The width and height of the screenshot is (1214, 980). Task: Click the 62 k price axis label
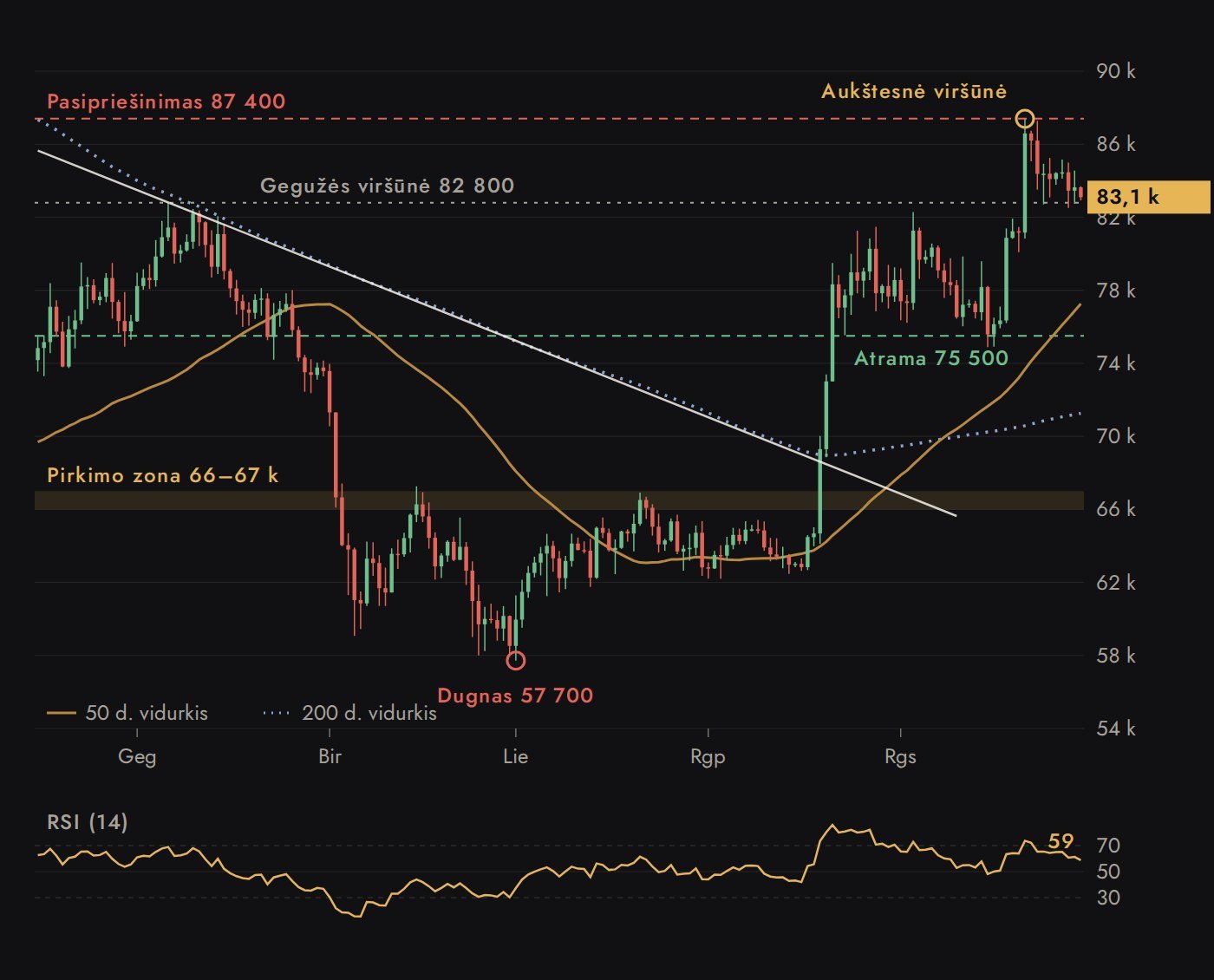[1116, 582]
